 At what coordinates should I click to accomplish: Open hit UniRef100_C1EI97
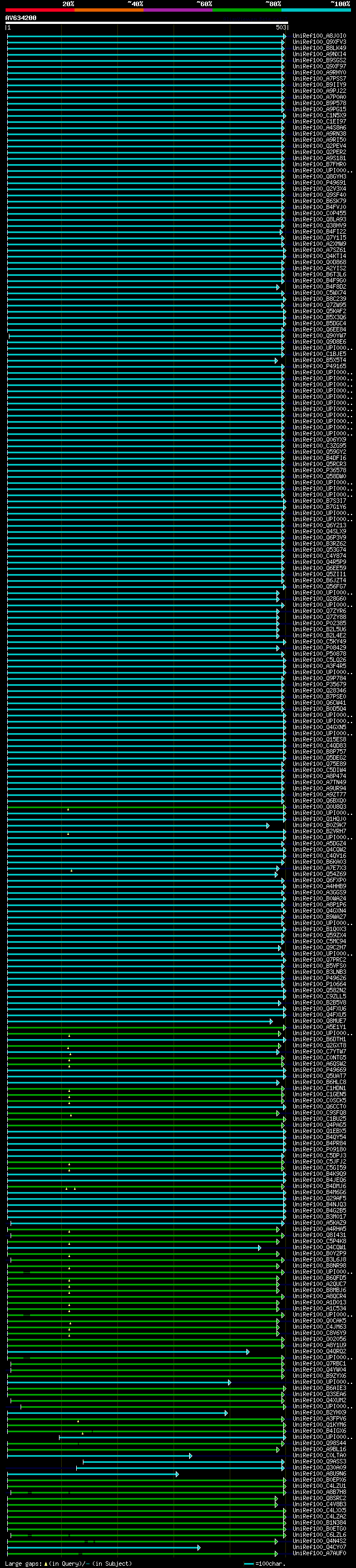pyautogui.click(x=319, y=122)
